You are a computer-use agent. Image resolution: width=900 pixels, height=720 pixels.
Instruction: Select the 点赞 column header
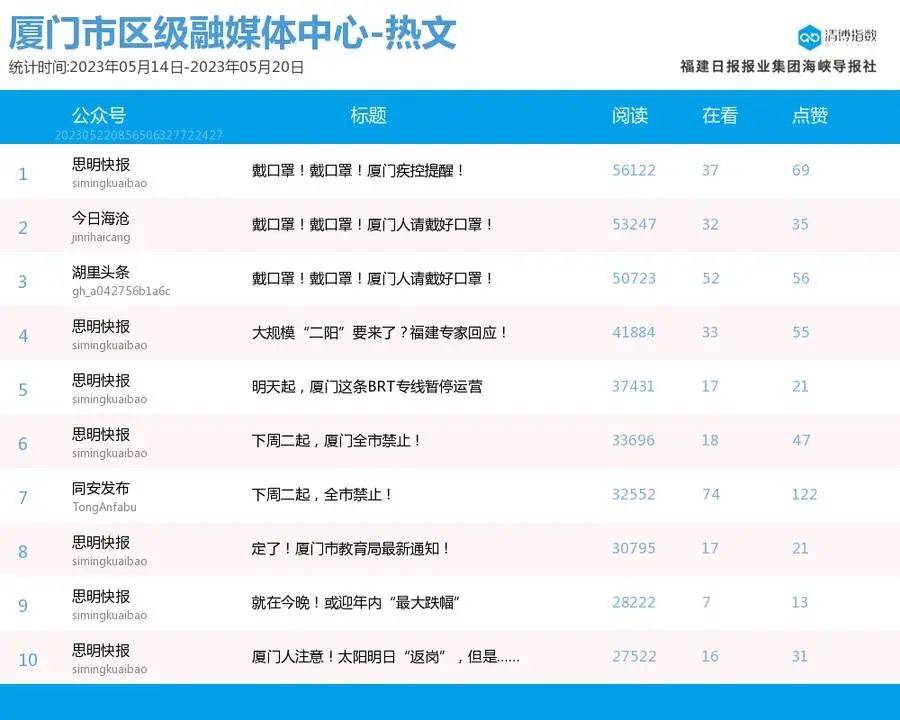pos(810,115)
